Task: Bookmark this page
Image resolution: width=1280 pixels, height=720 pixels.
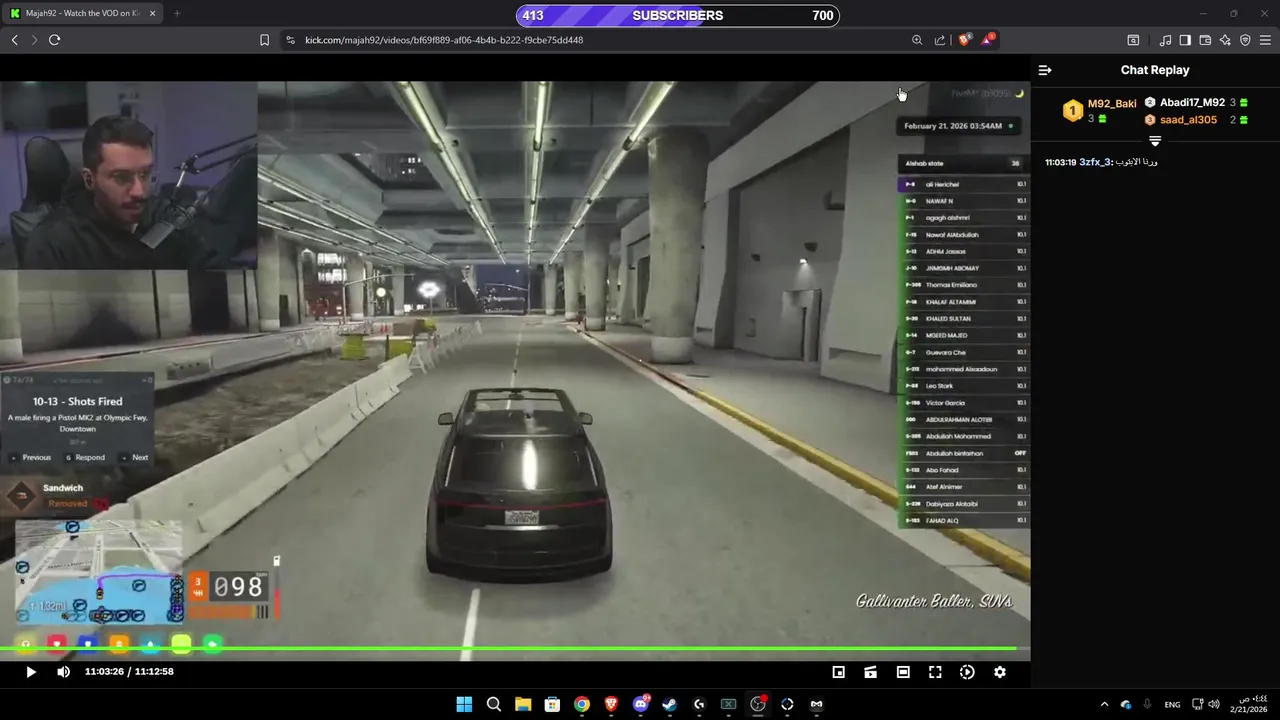Action: (264, 40)
